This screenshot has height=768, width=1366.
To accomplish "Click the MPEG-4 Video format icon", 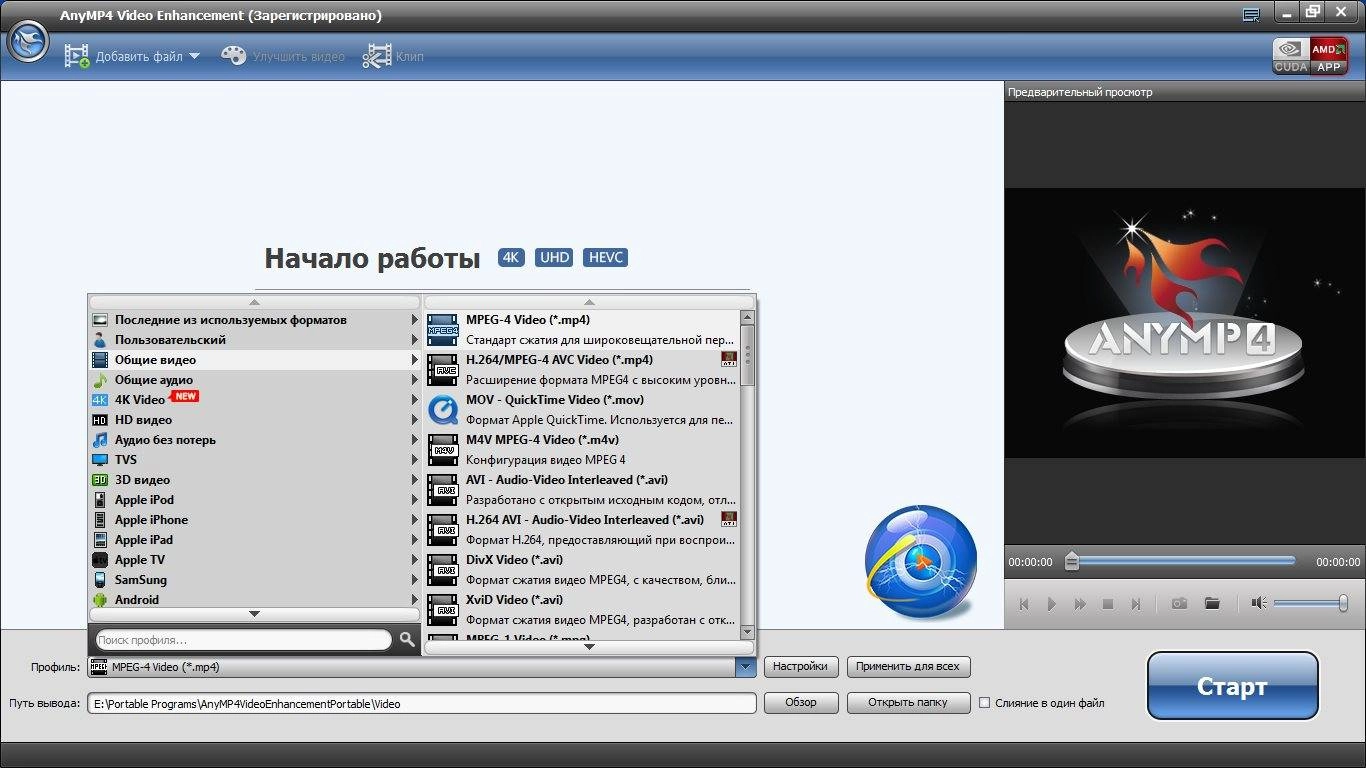I will (443, 330).
